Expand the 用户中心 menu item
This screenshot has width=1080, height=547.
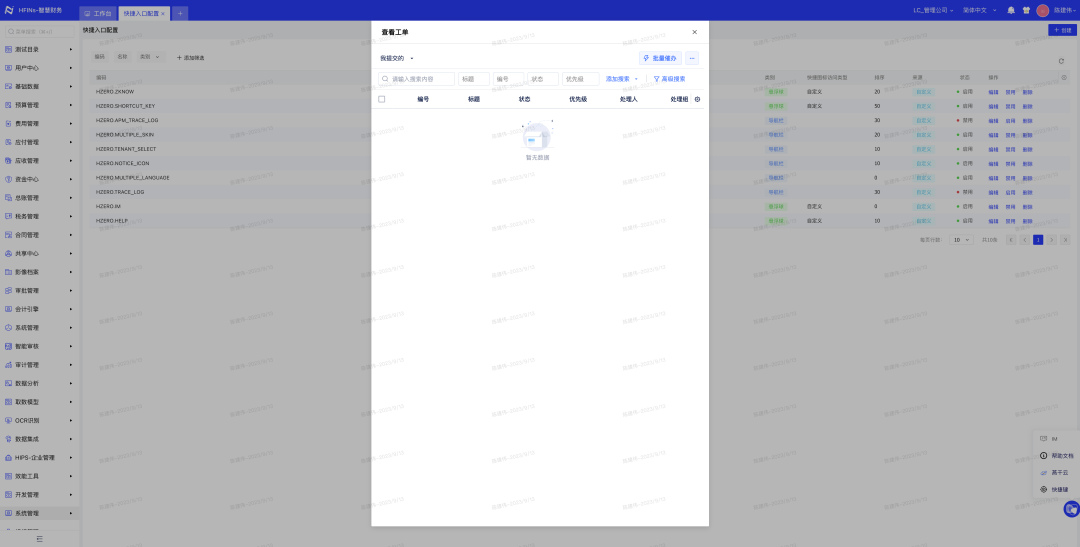tap(38, 68)
